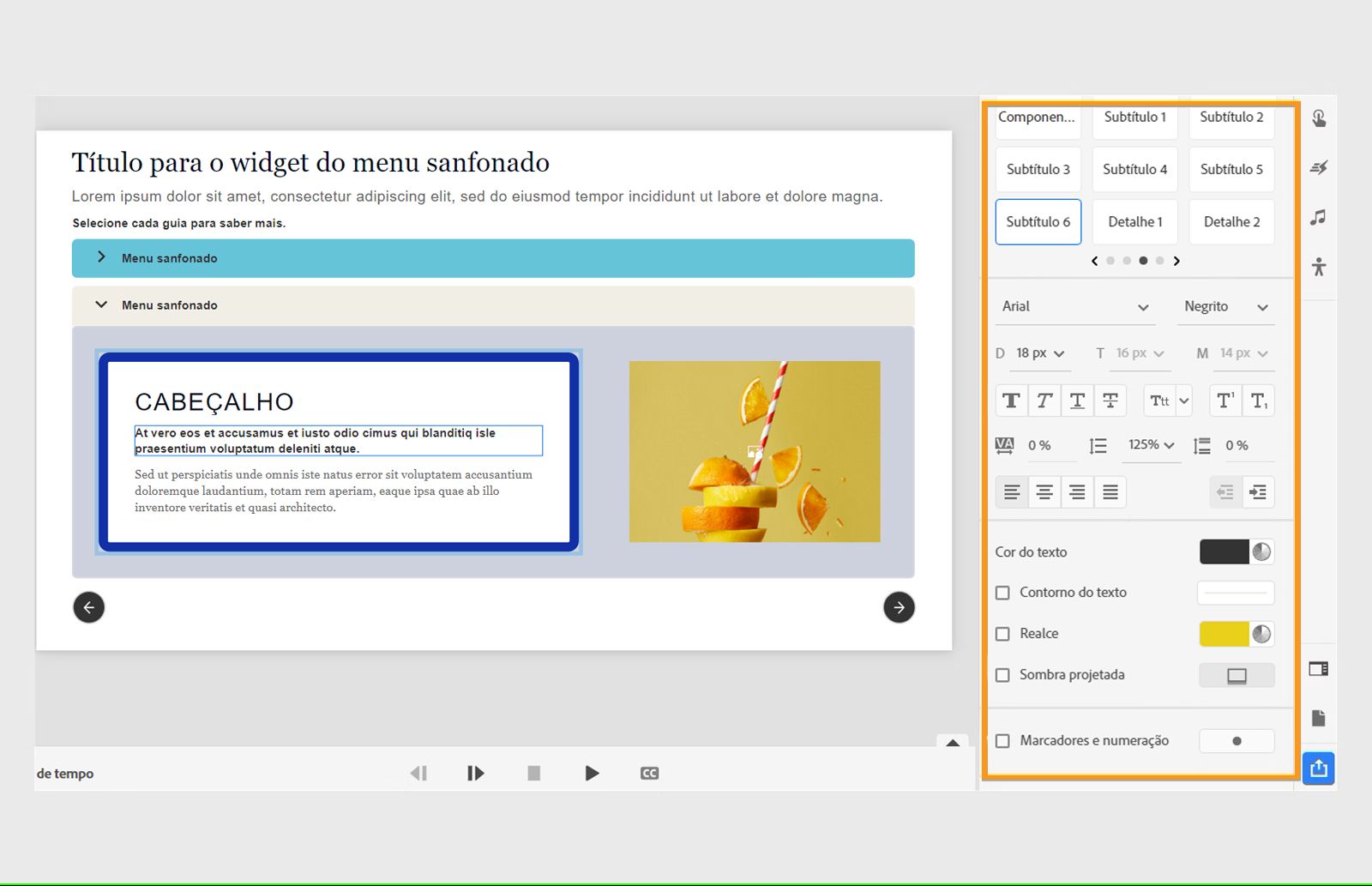The width and height of the screenshot is (1372, 886).
Task: Open the audio panel in the sidebar
Action: [x=1318, y=219]
